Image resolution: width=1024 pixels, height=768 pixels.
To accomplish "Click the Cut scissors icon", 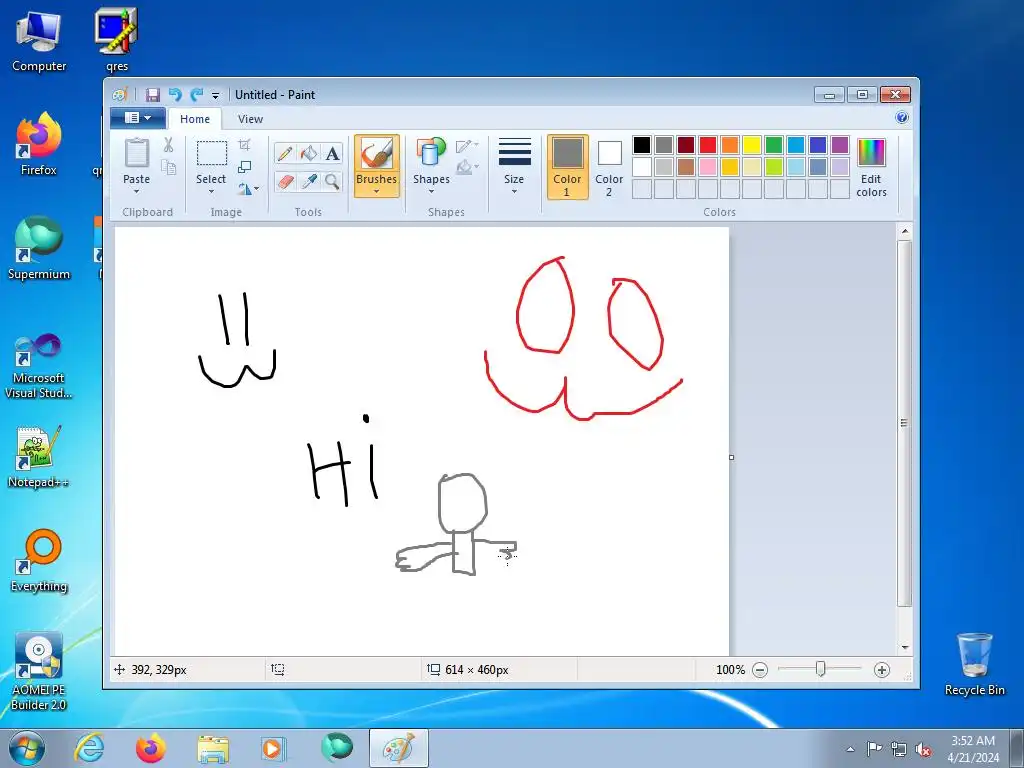I will pyautogui.click(x=168, y=145).
